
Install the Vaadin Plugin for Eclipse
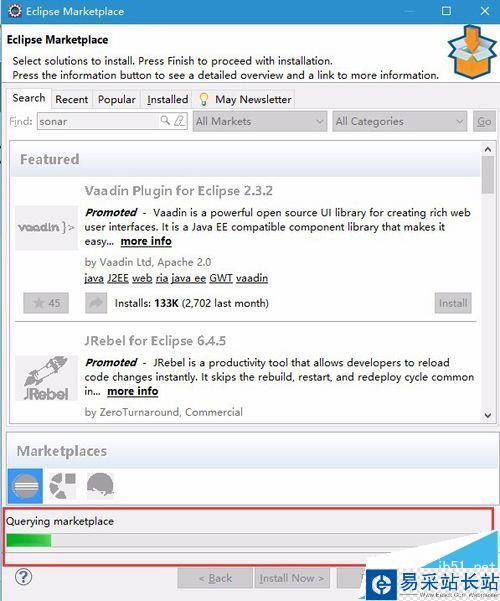pos(453,303)
